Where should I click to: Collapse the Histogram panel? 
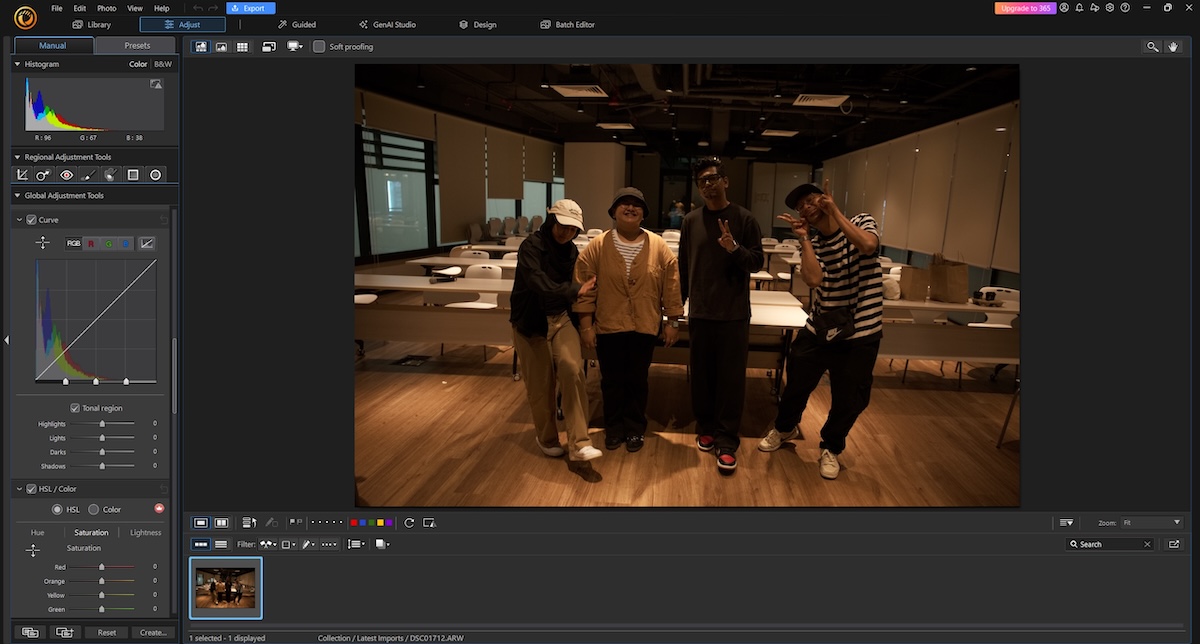[x=15, y=63]
